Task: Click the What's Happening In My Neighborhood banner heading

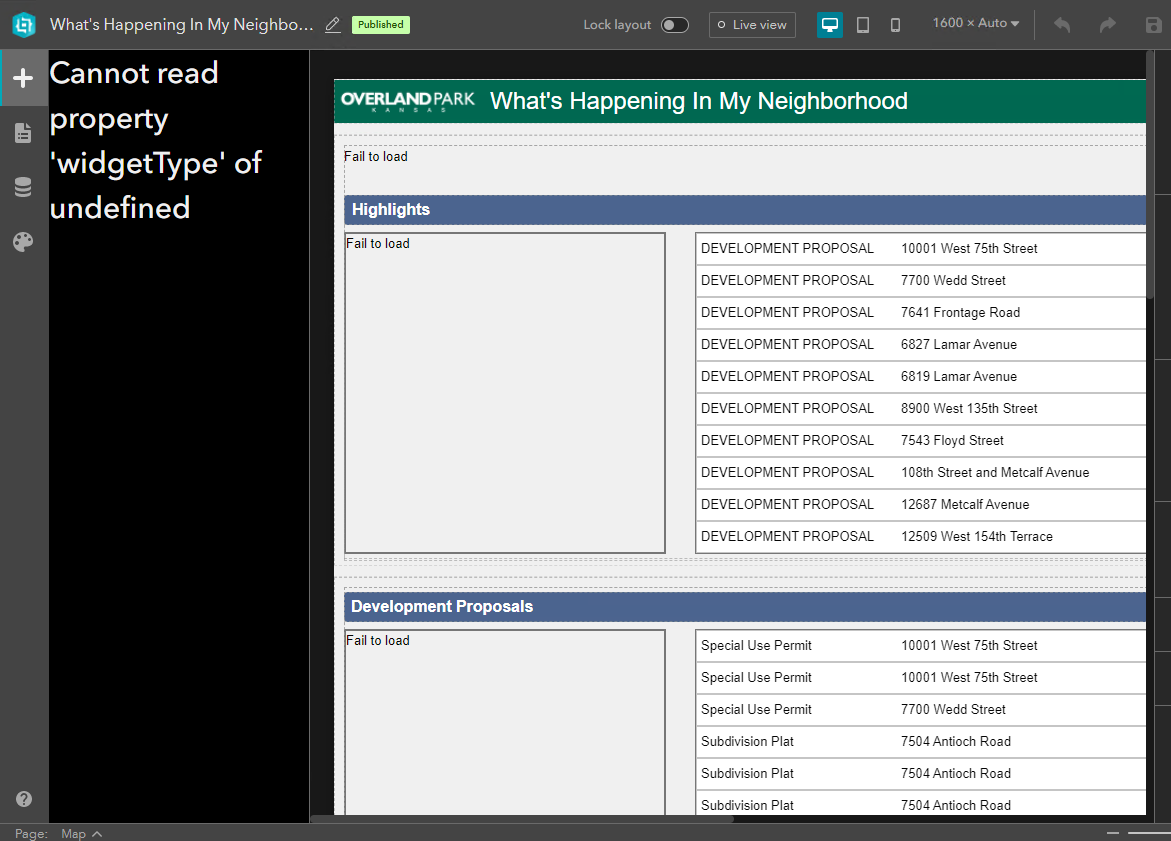Action: tap(699, 101)
